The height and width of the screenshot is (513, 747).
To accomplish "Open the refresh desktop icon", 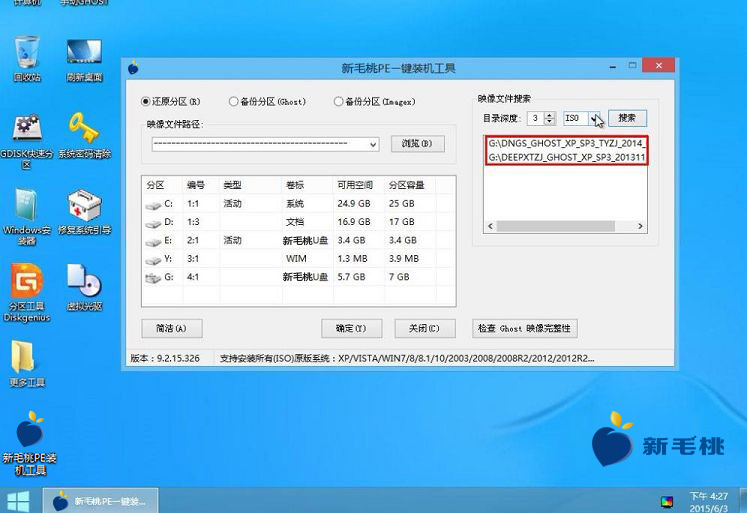I will point(84,59).
